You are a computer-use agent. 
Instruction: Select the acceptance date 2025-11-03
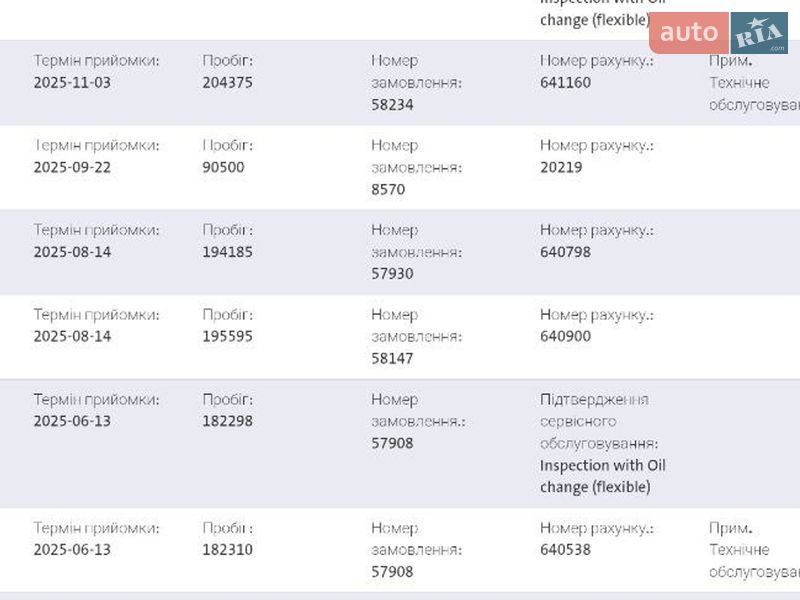(x=72, y=83)
